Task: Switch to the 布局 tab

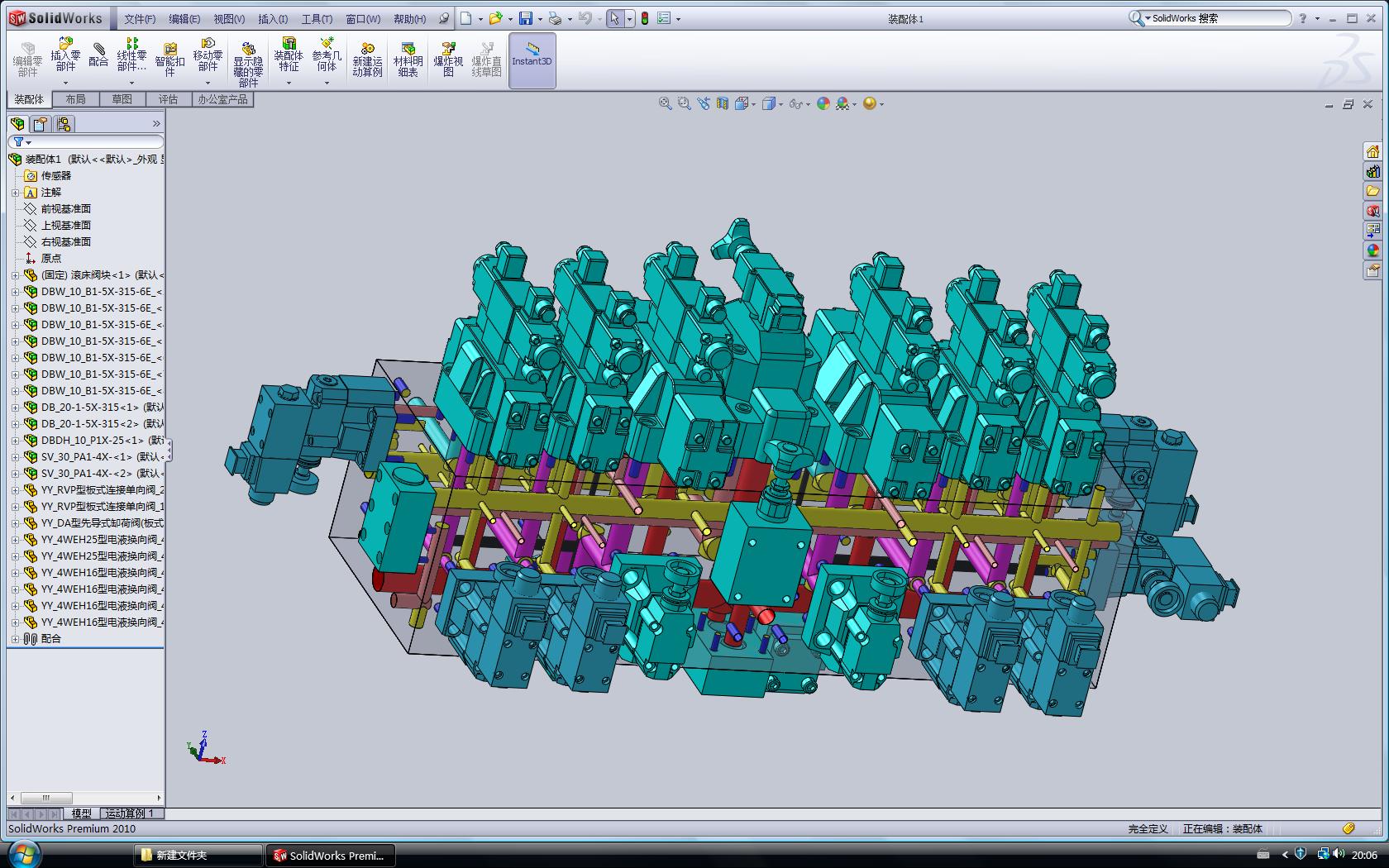Action: tap(75, 99)
